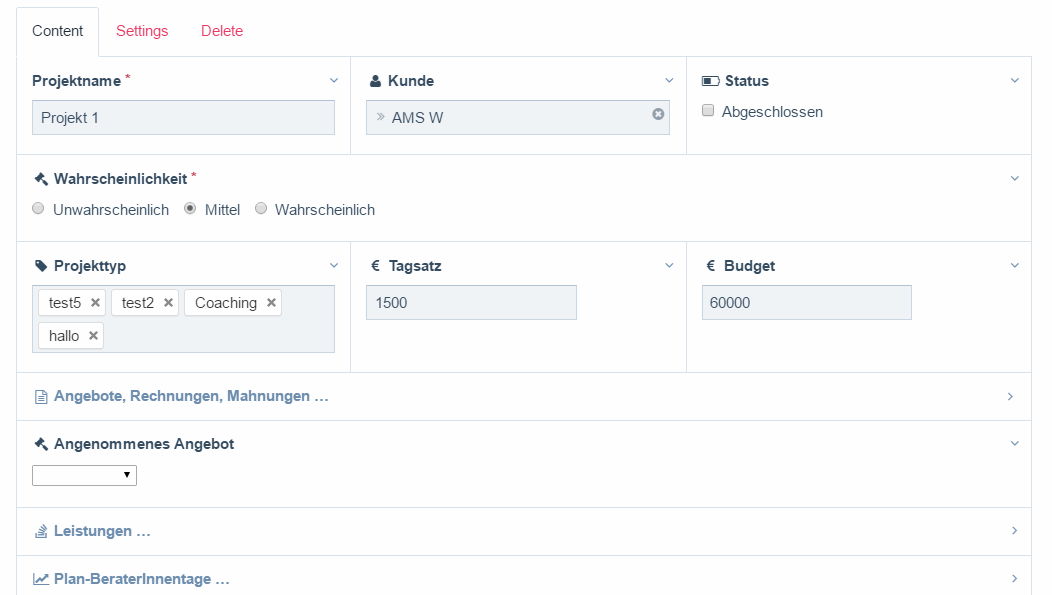Click the document icon beside Angebote, Rechnungen
This screenshot has width=1052, height=595.
(x=41, y=397)
